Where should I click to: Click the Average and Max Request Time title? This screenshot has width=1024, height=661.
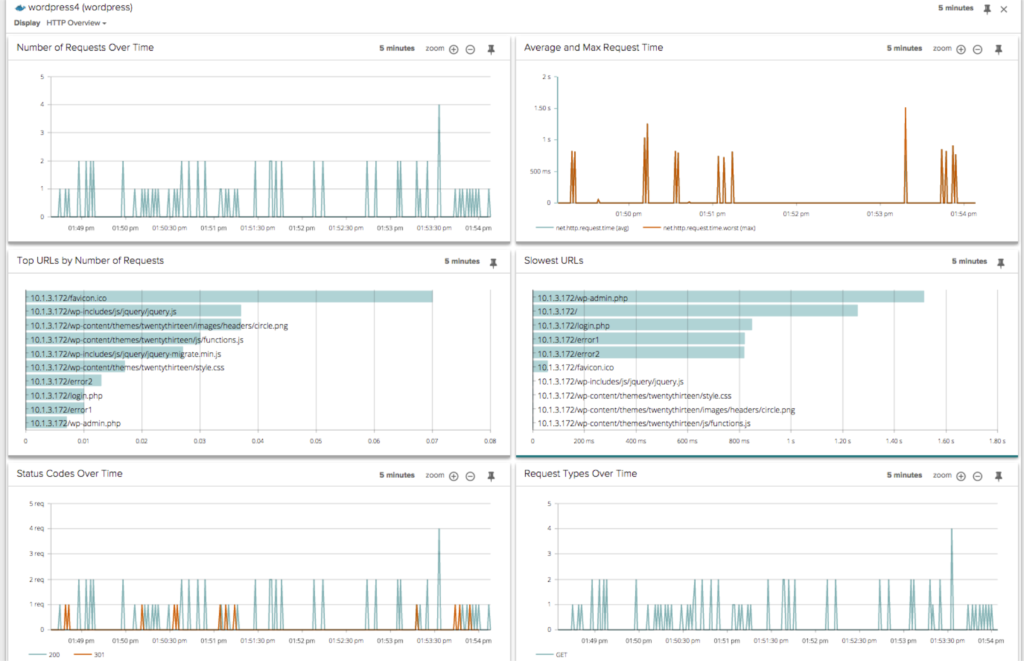click(593, 48)
